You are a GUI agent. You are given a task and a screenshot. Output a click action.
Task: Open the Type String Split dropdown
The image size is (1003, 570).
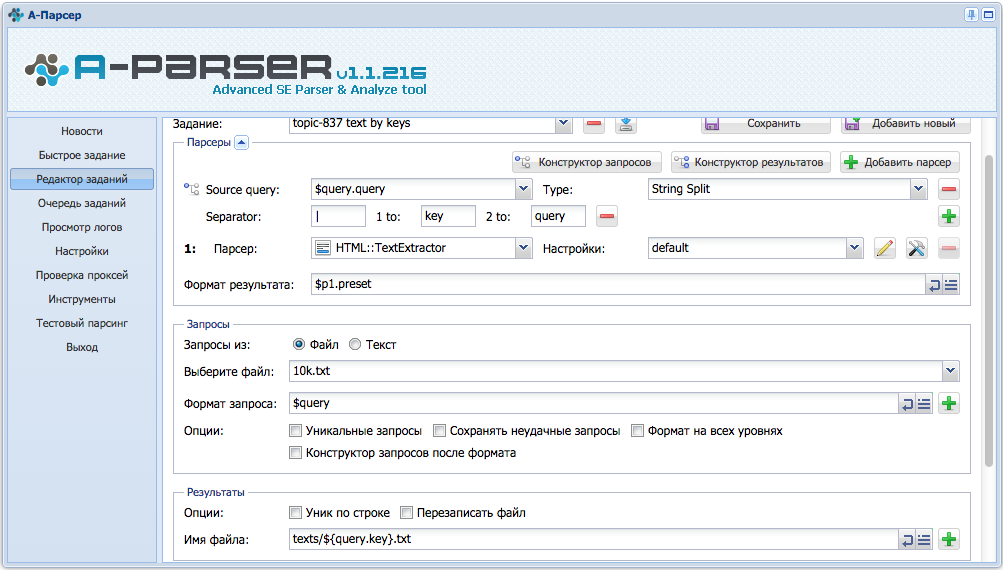click(x=919, y=189)
